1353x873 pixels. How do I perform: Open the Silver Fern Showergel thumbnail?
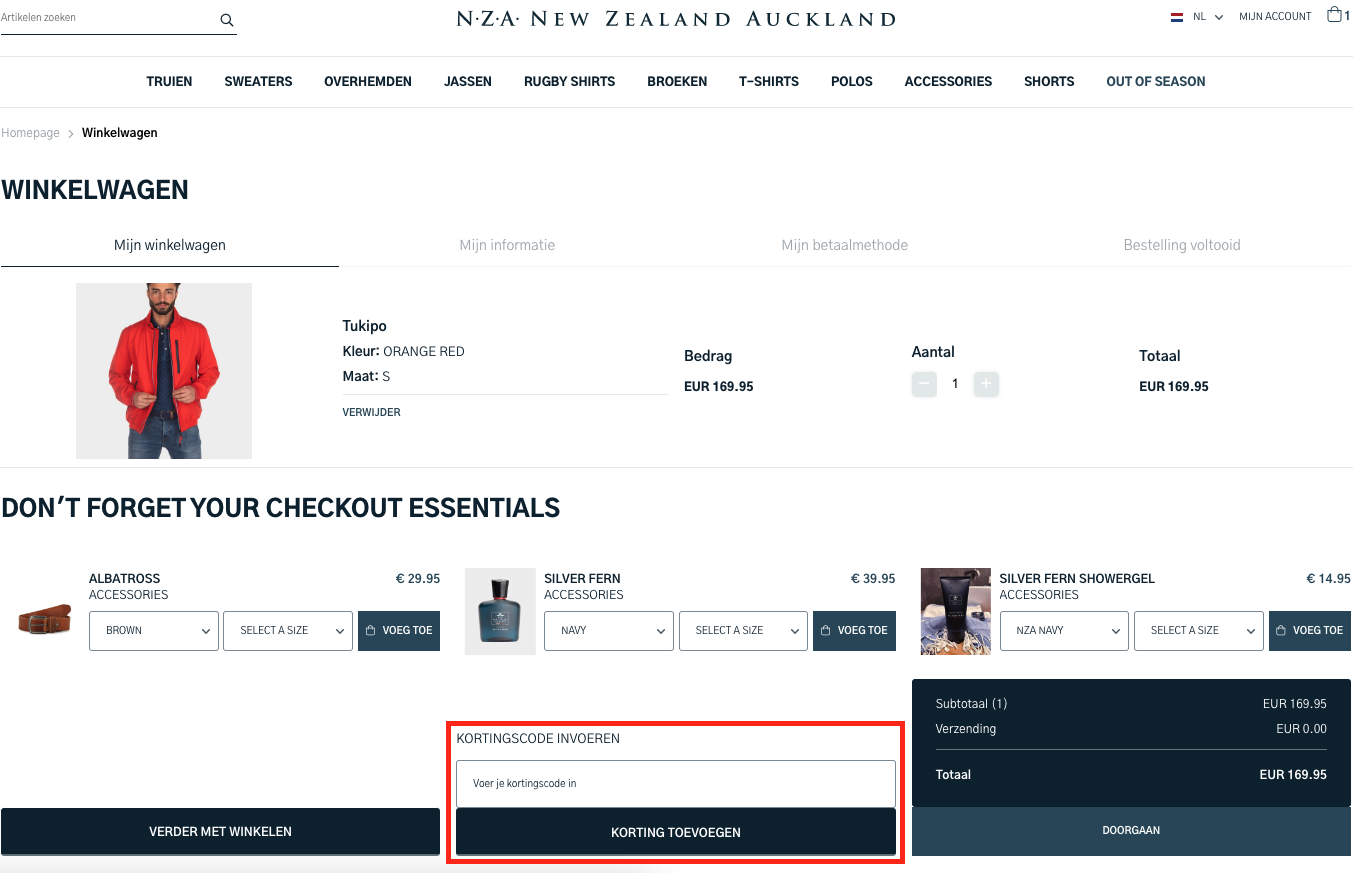(x=955, y=612)
